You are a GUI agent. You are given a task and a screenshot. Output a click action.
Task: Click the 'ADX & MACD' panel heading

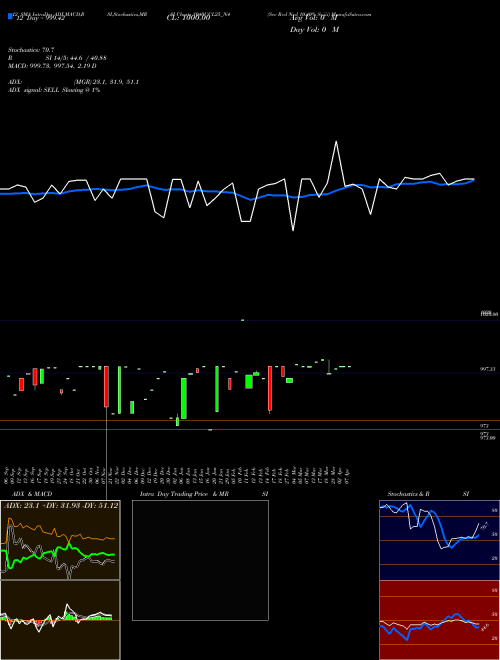click(32, 494)
